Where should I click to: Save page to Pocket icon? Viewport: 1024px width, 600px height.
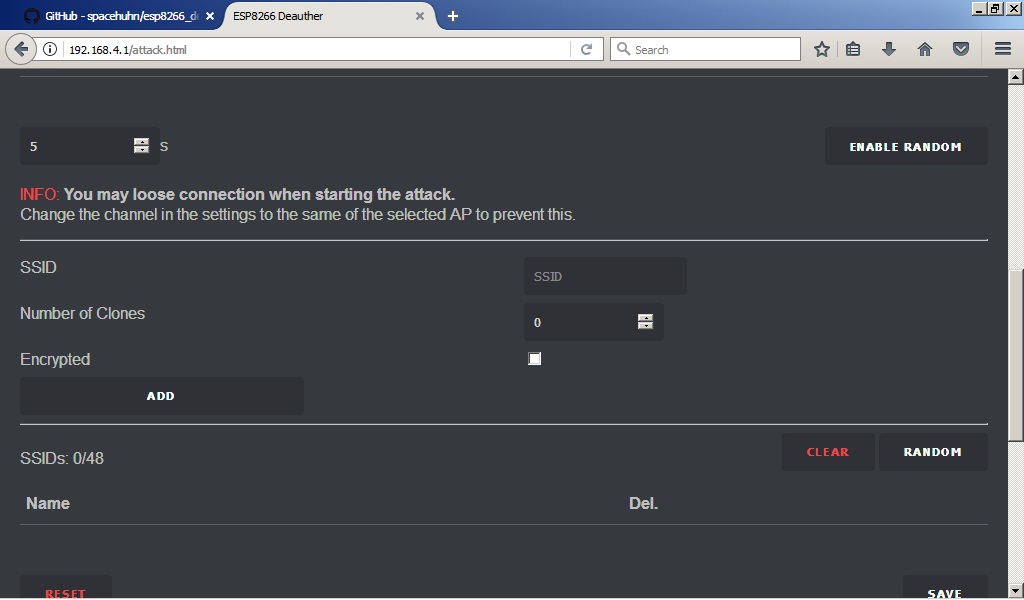click(x=961, y=50)
